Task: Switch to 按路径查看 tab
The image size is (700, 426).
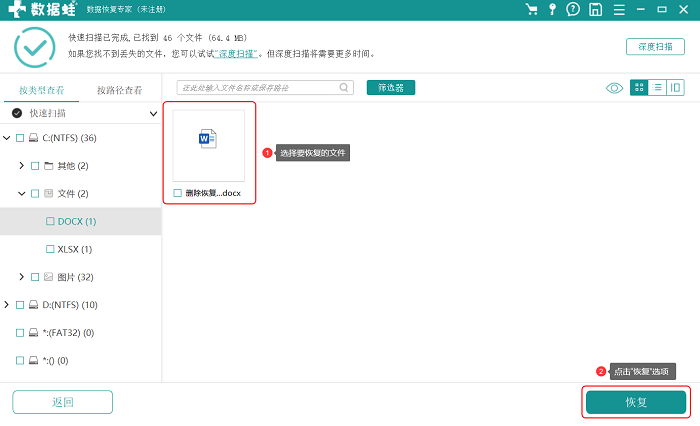Action: 120,90
